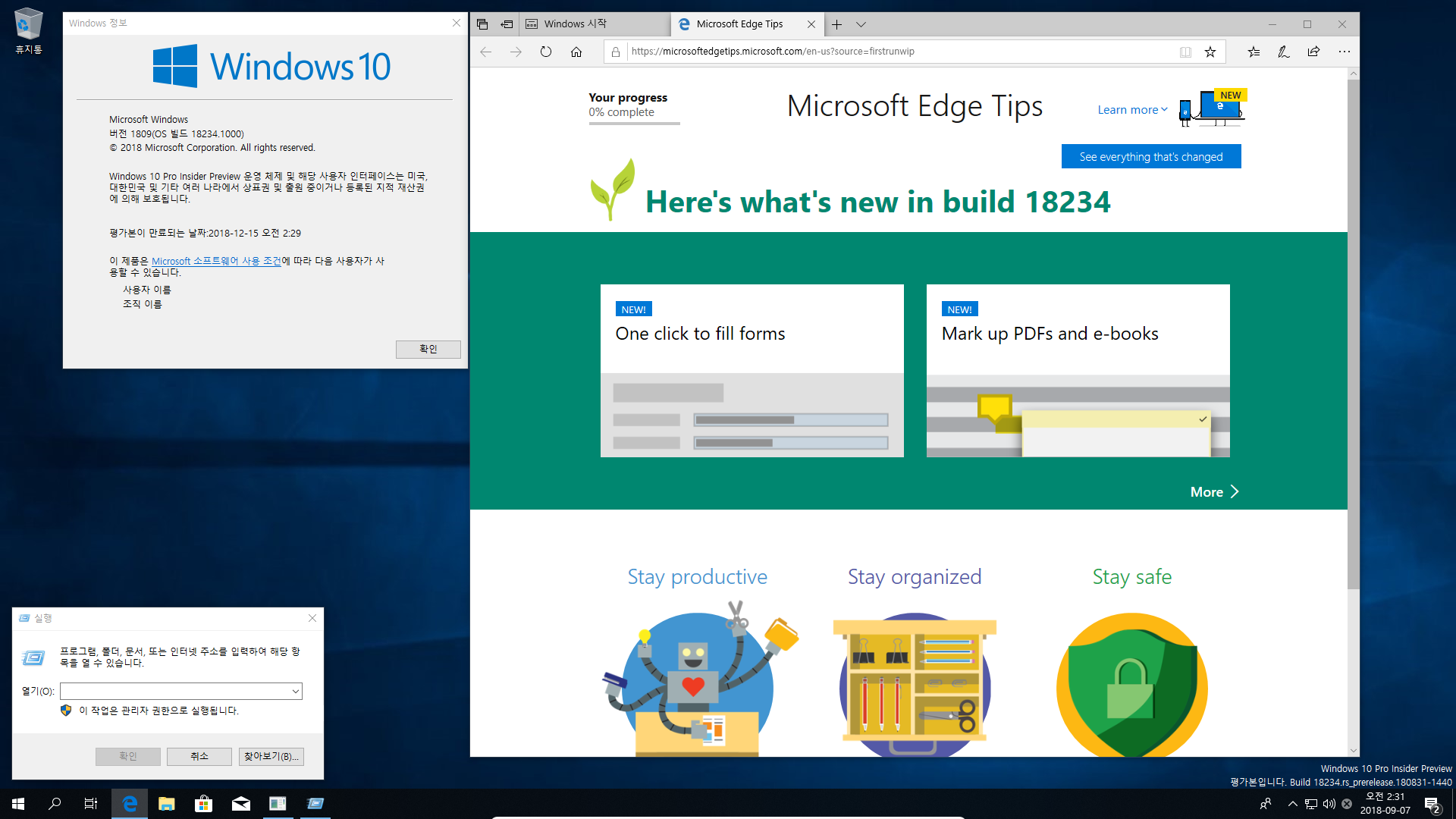Add page to favorites star icon
Viewport: 1456px width, 819px height.
[x=1210, y=52]
